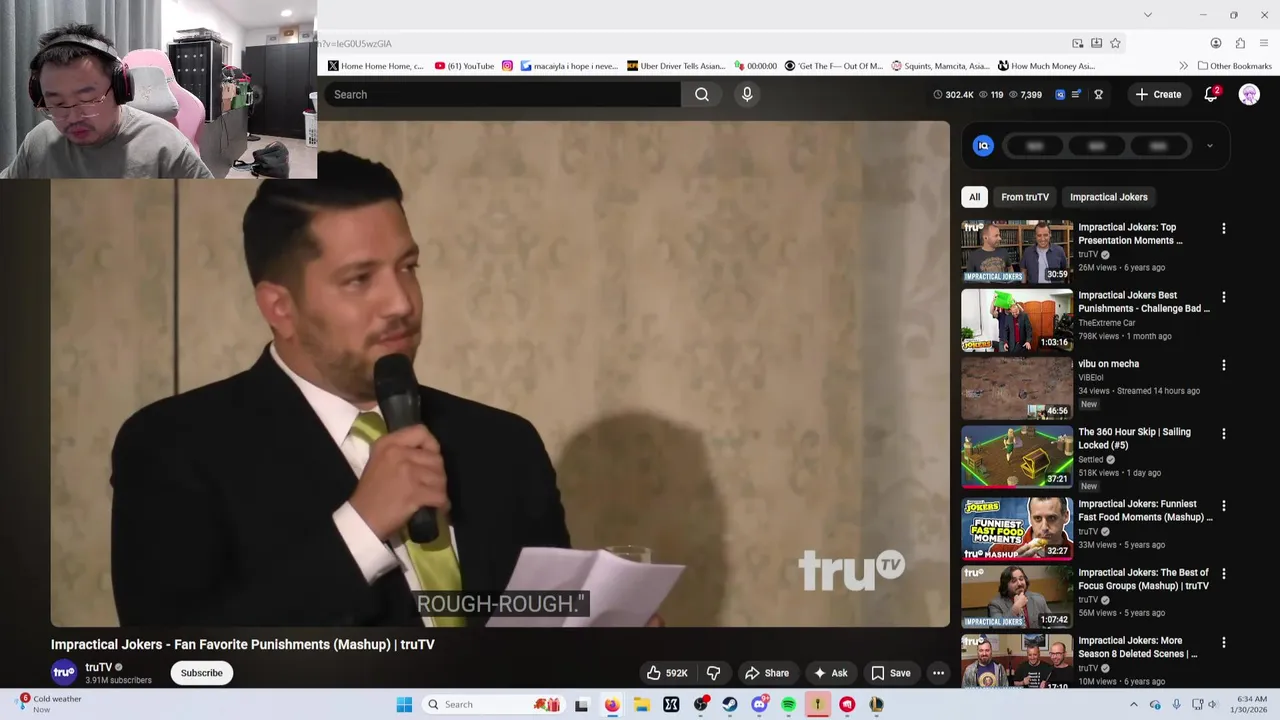The width and height of the screenshot is (1280, 720).
Task: Click The 360 Hour Skip video title
Action: pos(1134,438)
